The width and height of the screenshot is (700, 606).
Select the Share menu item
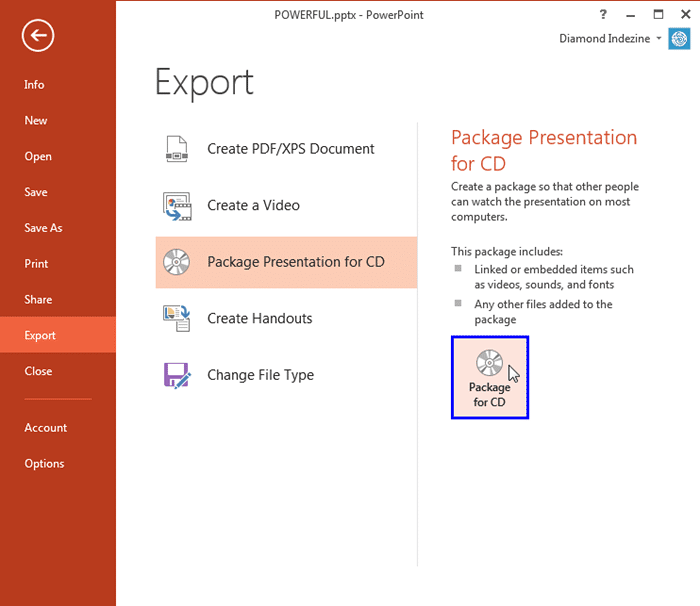tap(38, 300)
